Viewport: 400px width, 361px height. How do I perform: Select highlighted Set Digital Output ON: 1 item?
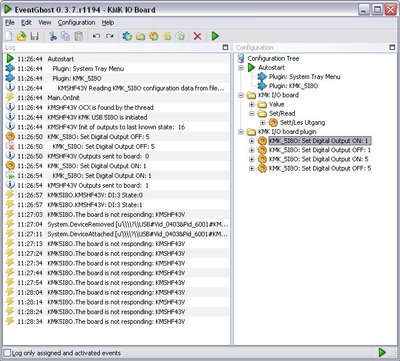coord(319,141)
